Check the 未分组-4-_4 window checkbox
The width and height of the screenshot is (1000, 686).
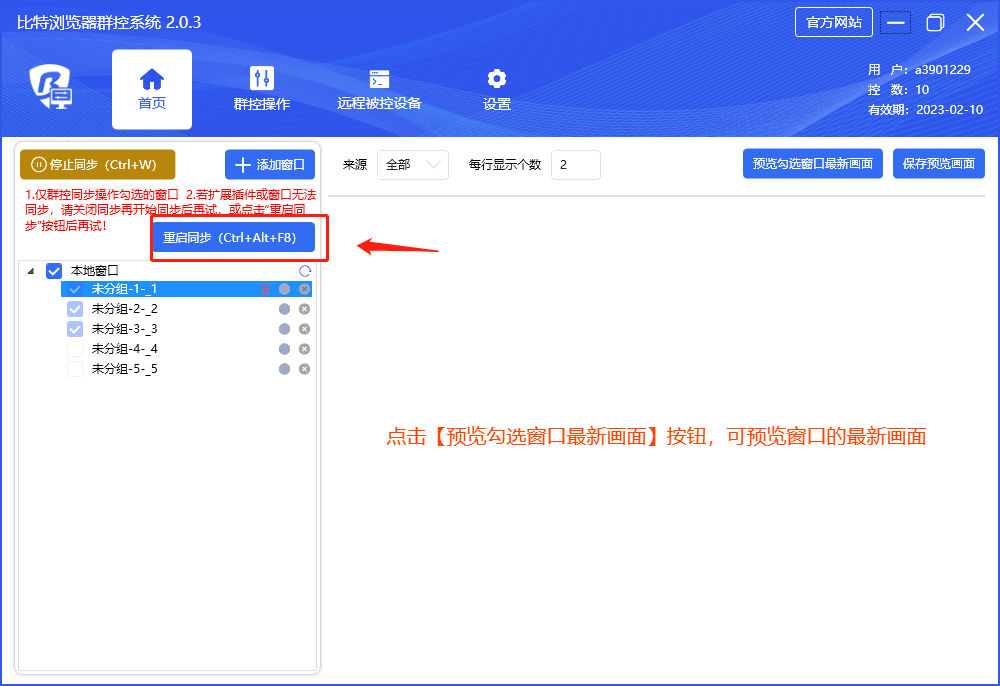point(75,349)
